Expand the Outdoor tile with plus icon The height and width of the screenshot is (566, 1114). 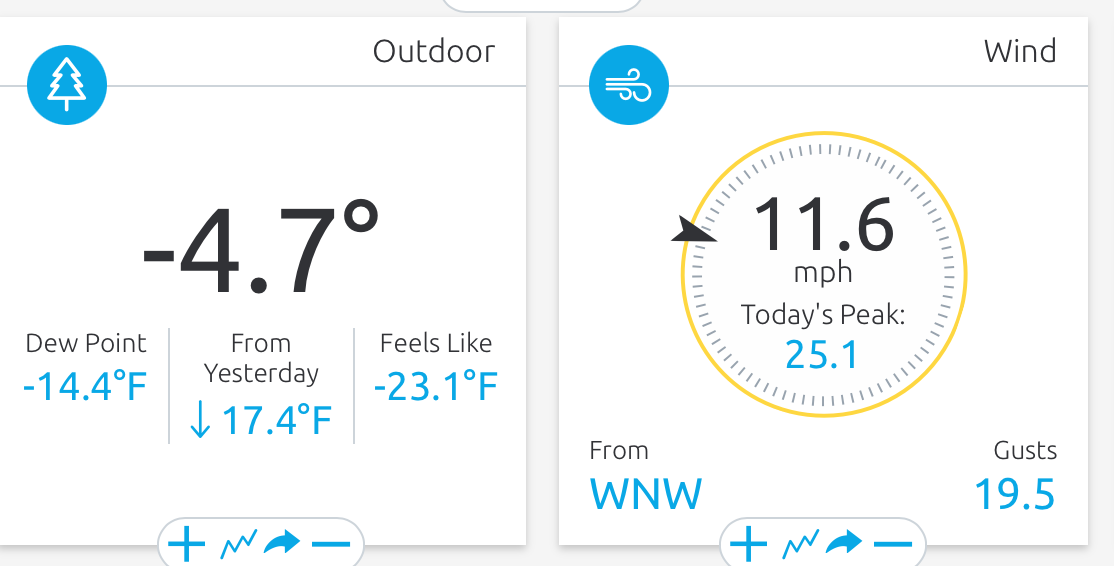point(186,544)
